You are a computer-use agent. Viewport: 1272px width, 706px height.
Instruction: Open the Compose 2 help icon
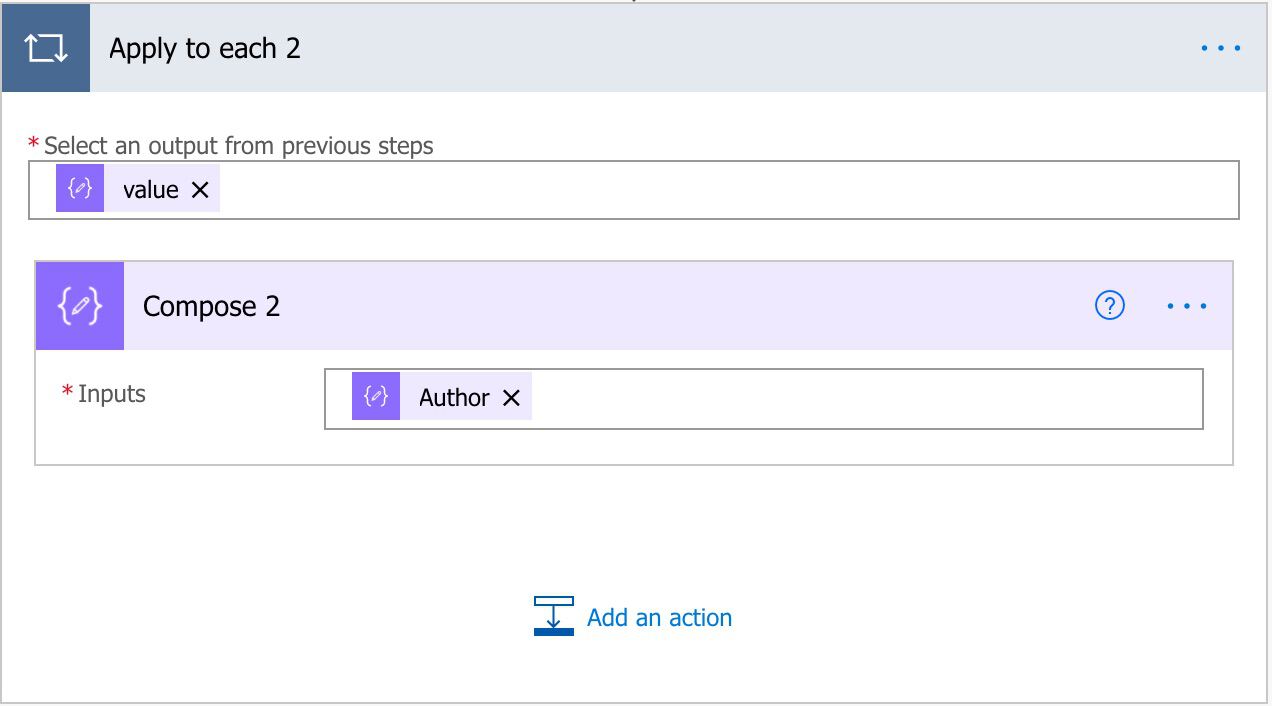1108,306
